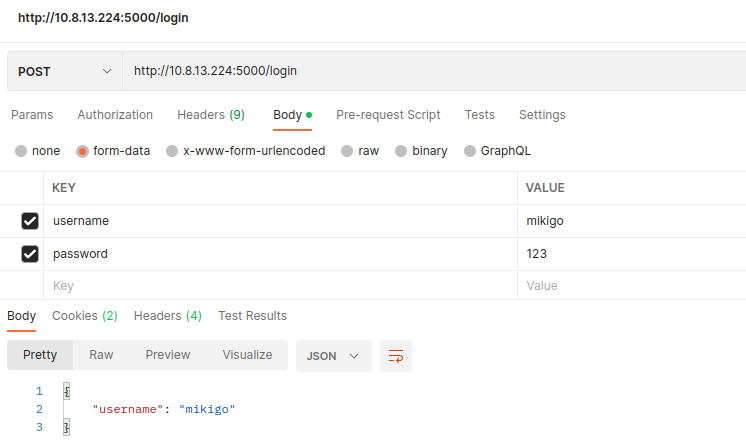Go to Pre-request Script tab
746x442 pixels.
[x=388, y=115]
